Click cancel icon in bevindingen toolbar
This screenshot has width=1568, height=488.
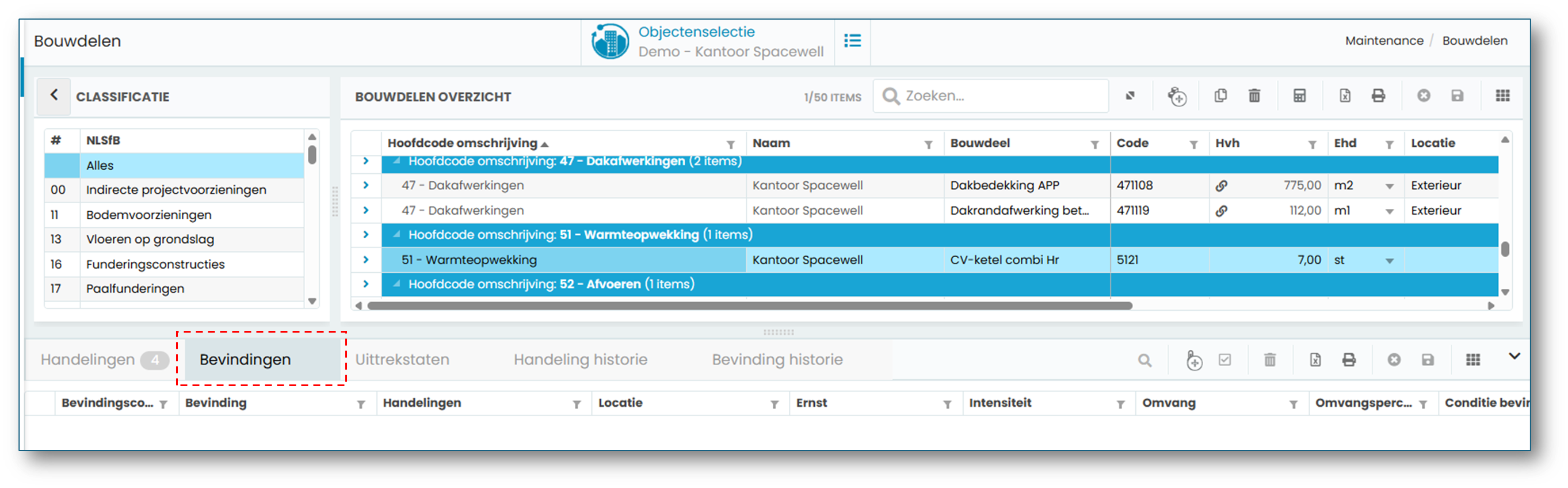[1394, 360]
